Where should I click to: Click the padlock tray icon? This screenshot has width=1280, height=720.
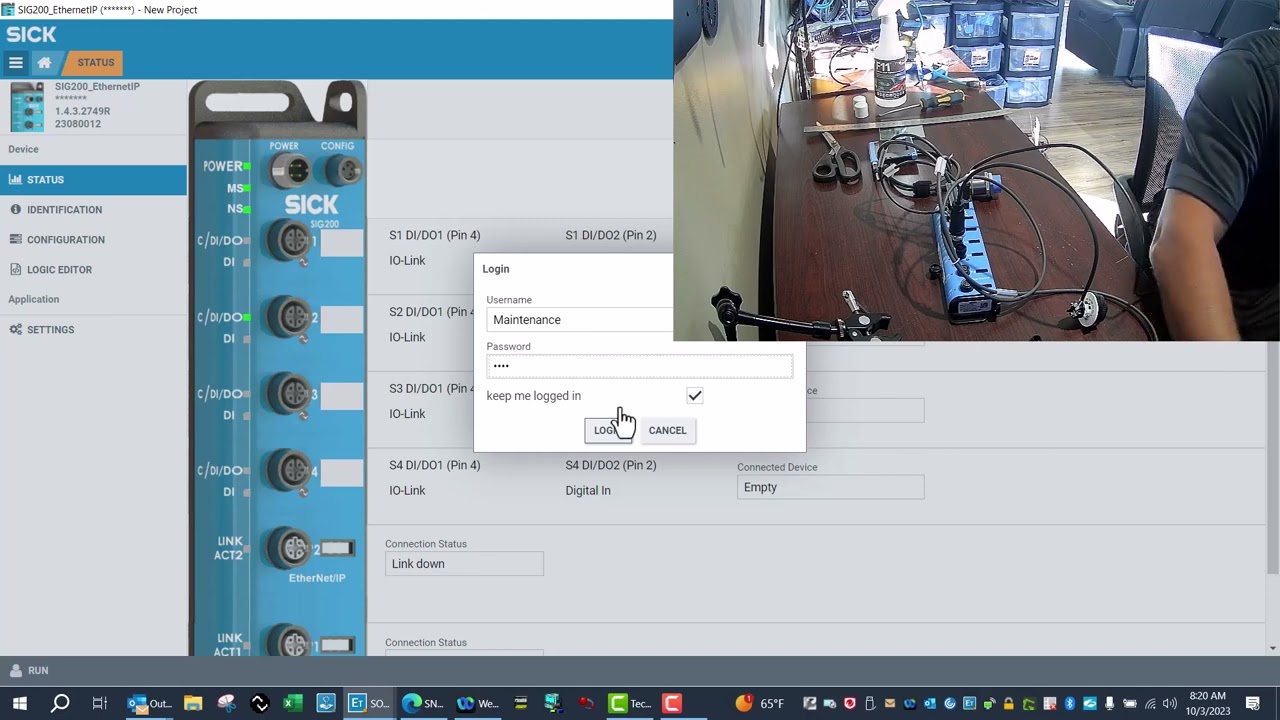click(x=1009, y=703)
